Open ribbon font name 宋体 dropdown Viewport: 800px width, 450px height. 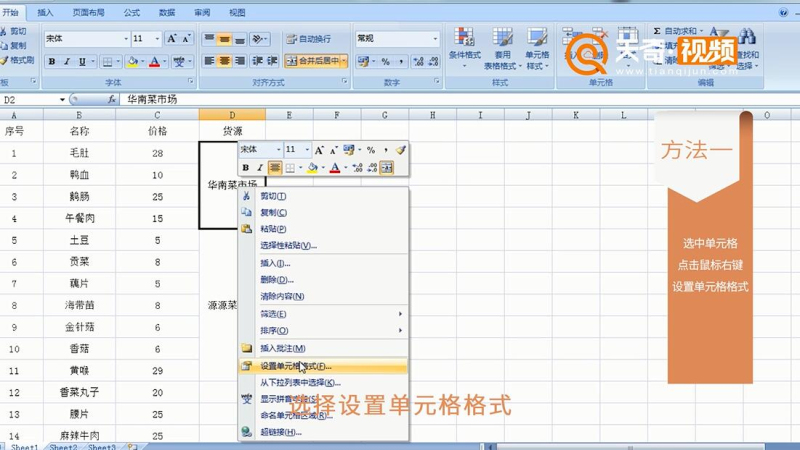click(126, 39)
